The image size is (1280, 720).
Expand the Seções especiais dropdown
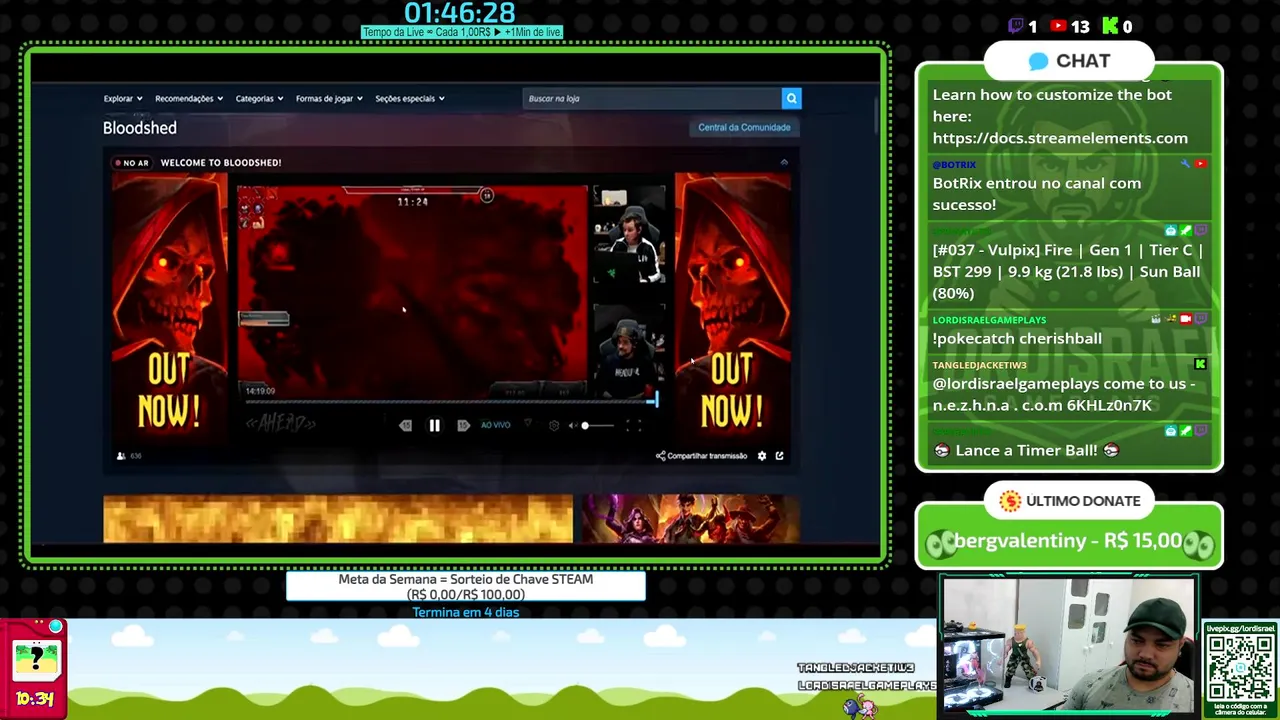coord(410,98)
